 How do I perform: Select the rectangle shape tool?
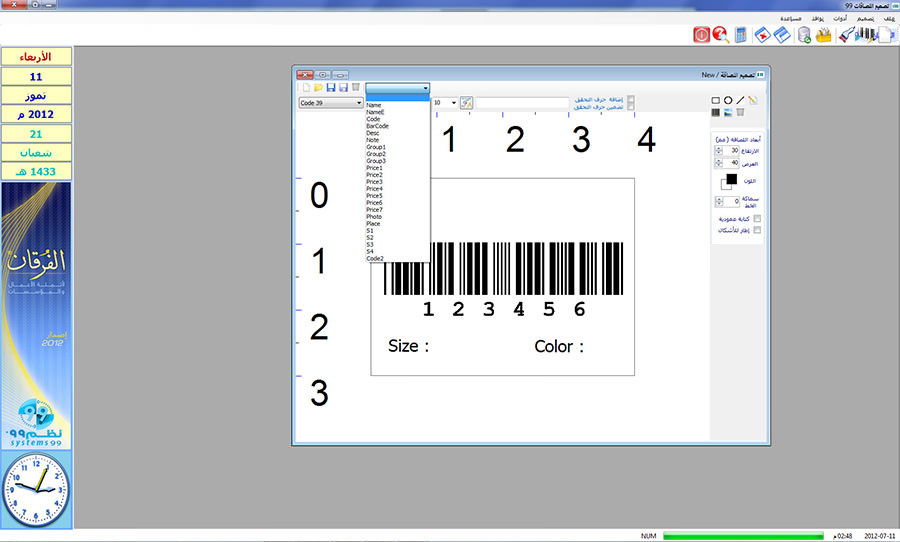pyautogui.click(x=716, y=100)
